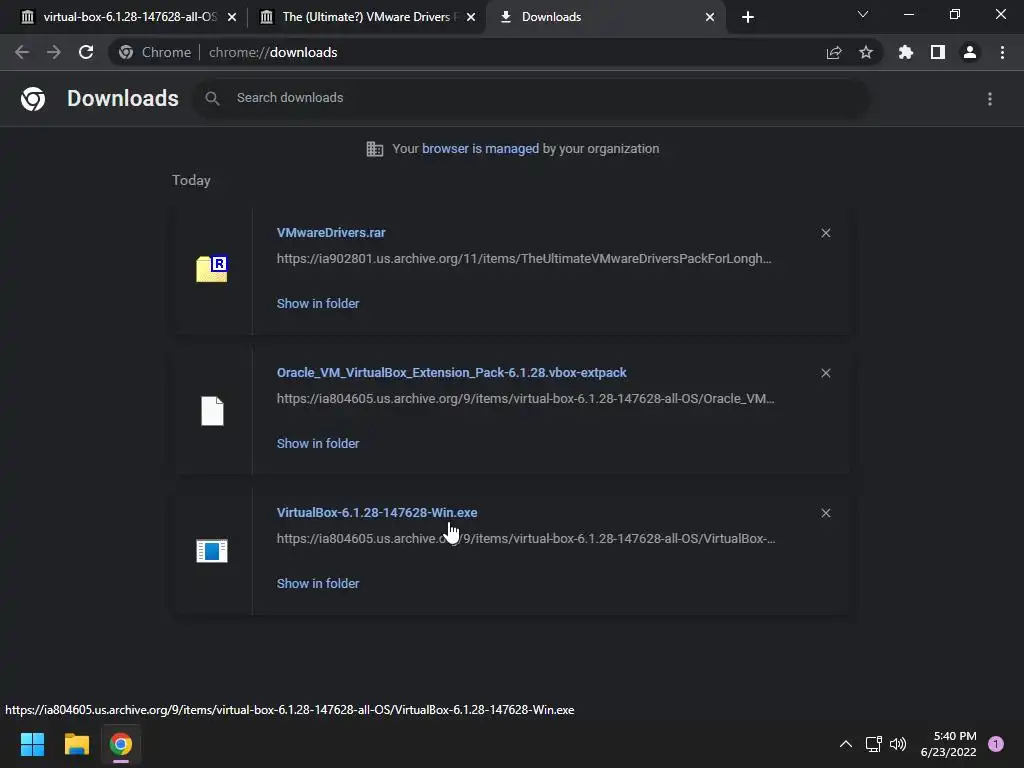Click the VMwareDrivers.rar source URL
This screenshot has height=768, width=1024.
click(x=524, y=259)
